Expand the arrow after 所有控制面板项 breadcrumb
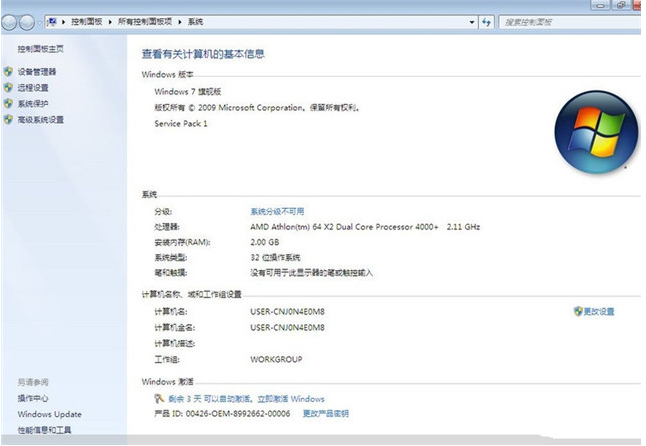Screen dimensions: 646x446 click(x=180, y=22)
